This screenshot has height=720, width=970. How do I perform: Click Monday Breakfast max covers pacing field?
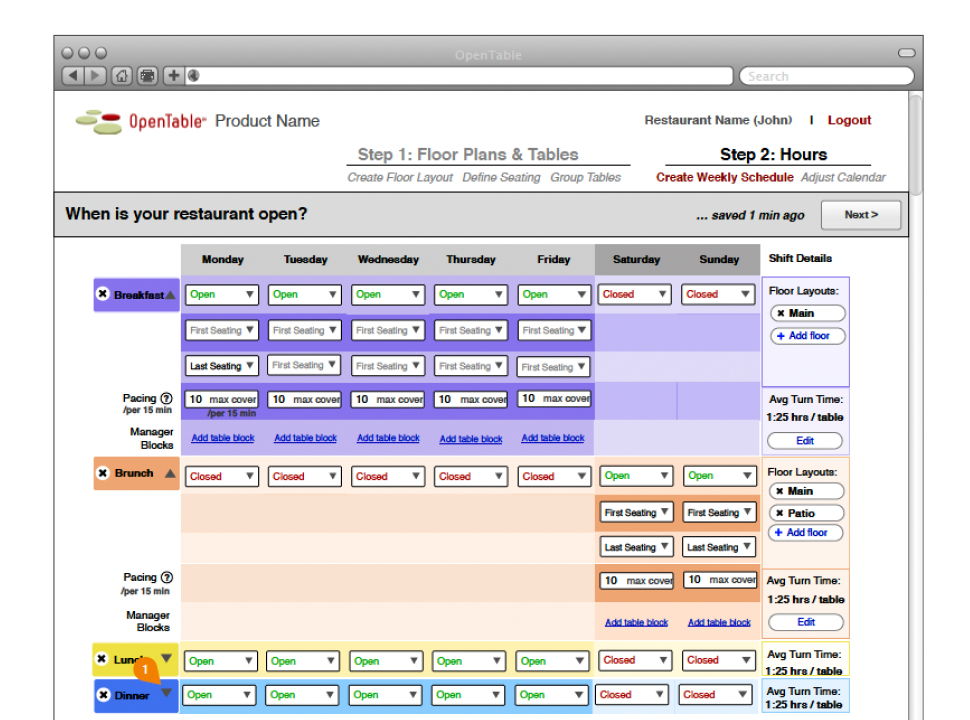click(x=222, y=399)
